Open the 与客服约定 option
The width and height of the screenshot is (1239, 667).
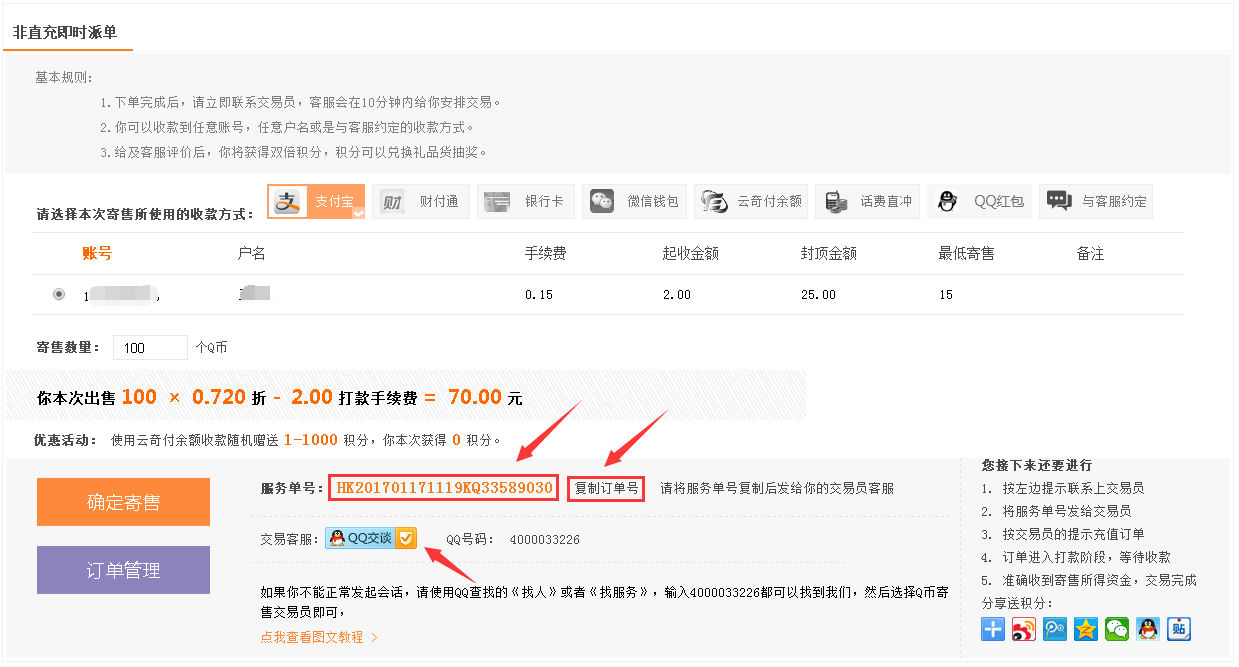tap(1096, 201)
